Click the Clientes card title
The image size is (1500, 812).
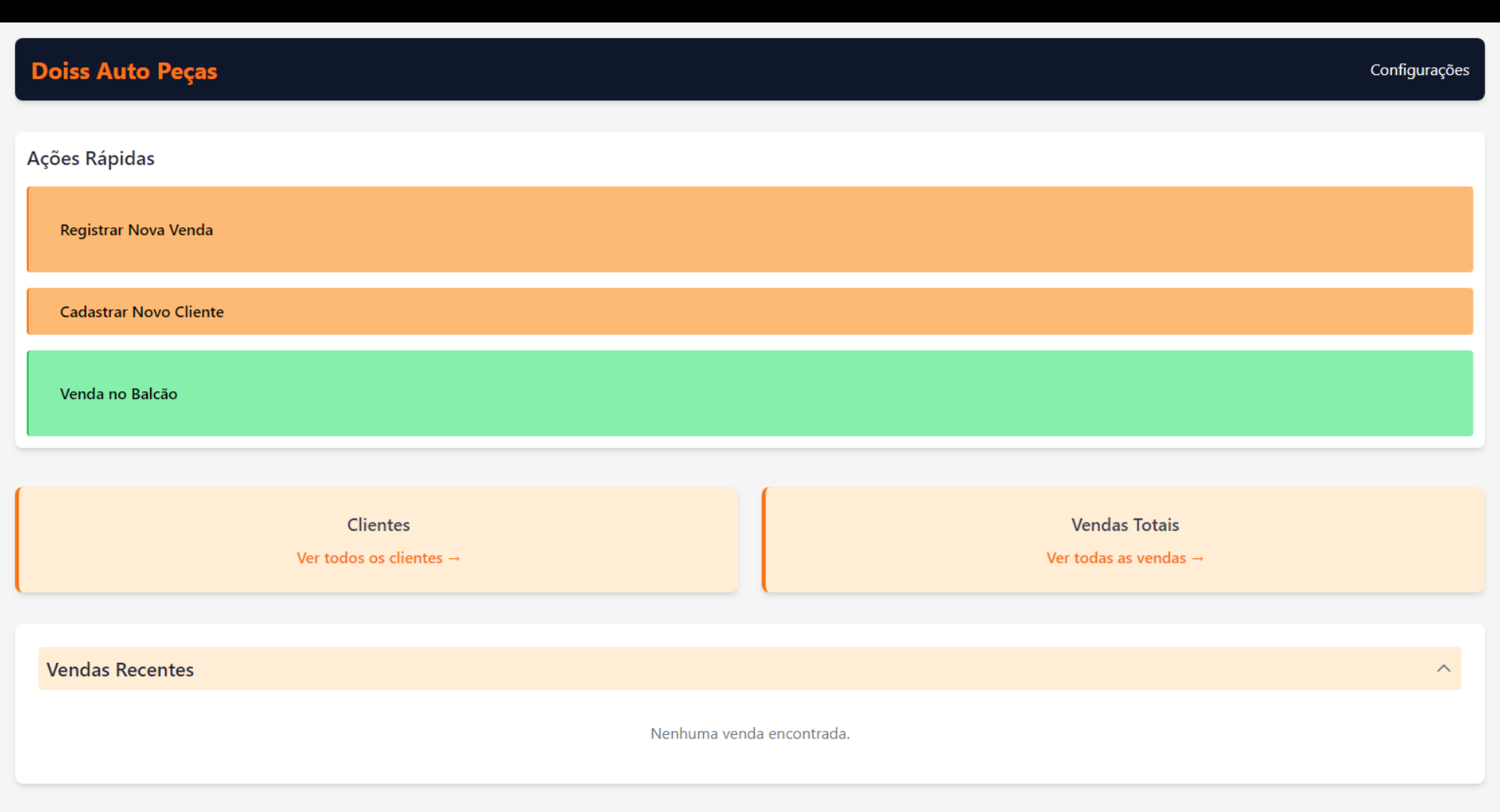[378, 525]
